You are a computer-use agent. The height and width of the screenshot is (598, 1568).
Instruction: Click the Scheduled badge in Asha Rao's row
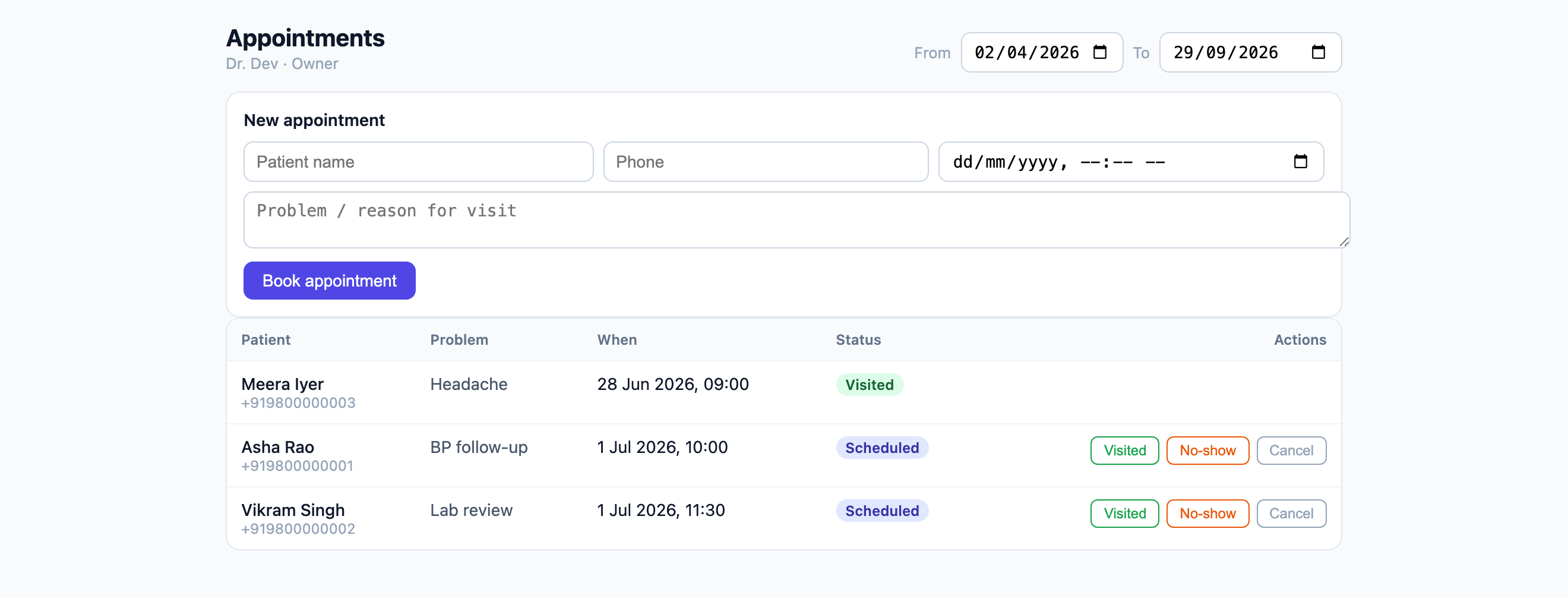(882, 448)
